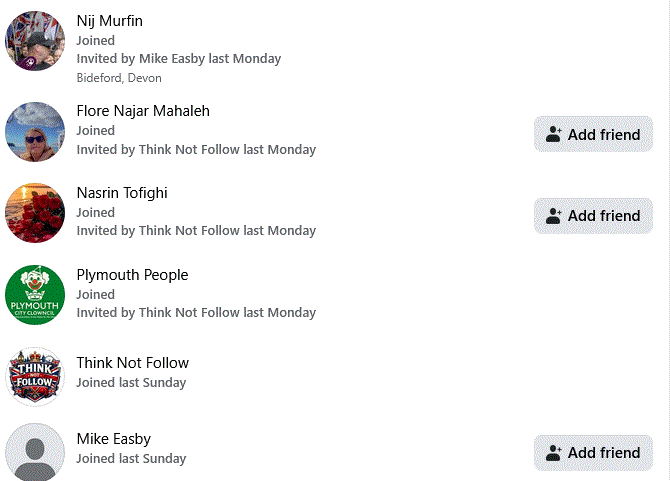670x481 pixels.
Task: Click 'Invited by Mike Easby last Monday' text
Action: [x=179, y=59]
